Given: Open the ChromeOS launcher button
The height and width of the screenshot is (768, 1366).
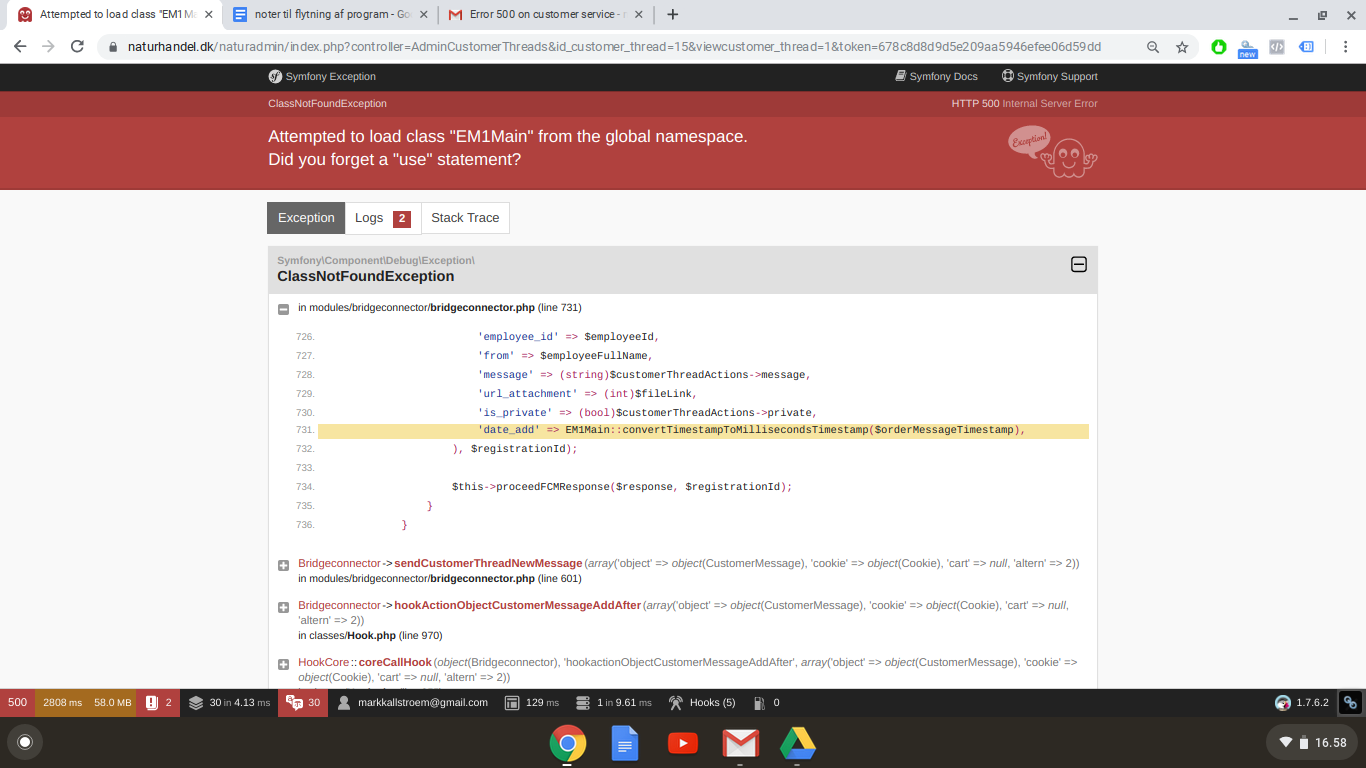Looking at the screenshot, I should [x=26, y=742].
